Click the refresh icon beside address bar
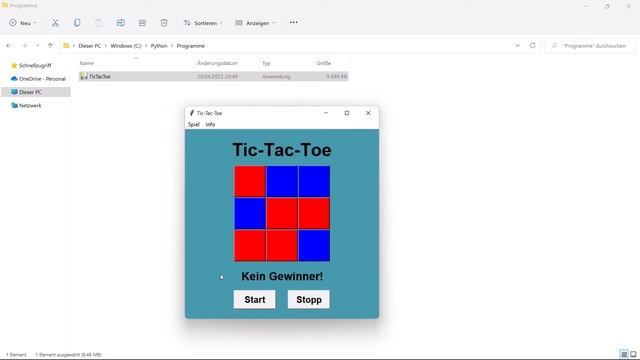The image size is (640, 360). 533,46
